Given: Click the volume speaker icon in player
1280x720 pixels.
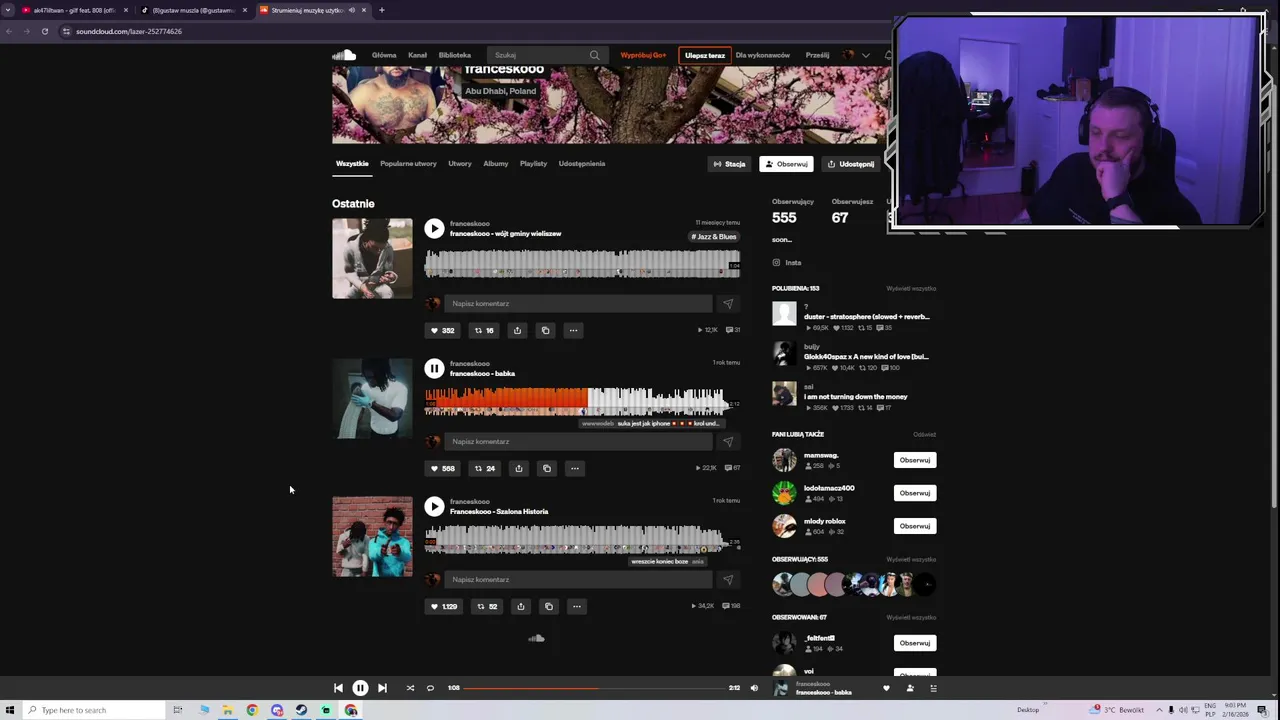Looking at the screenshot, I should (x=754, y=688).
